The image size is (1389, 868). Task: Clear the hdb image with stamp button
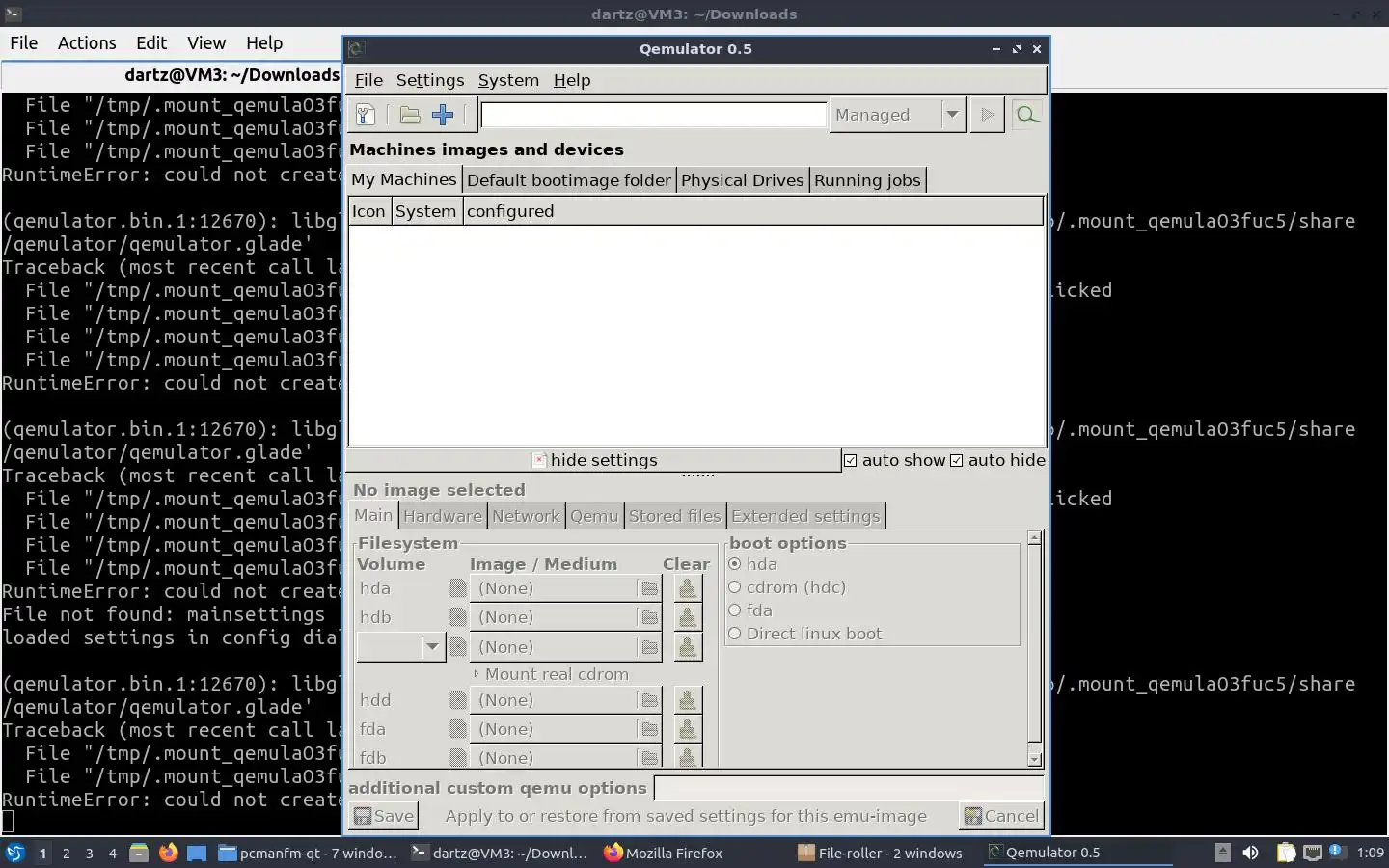coord(687,617)
